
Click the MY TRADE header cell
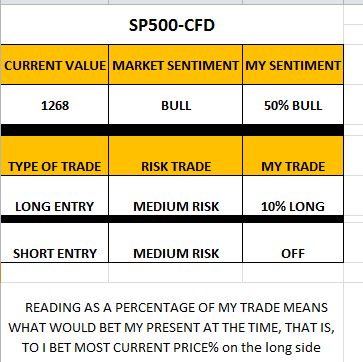click(x=293, y=156)
